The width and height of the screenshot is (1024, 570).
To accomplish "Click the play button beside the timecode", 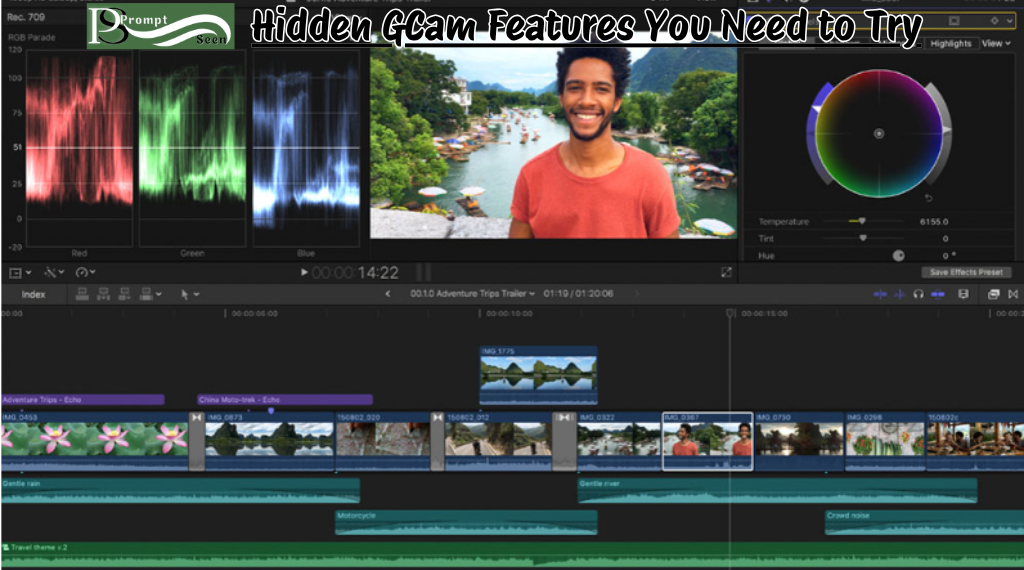I will 304,272.
